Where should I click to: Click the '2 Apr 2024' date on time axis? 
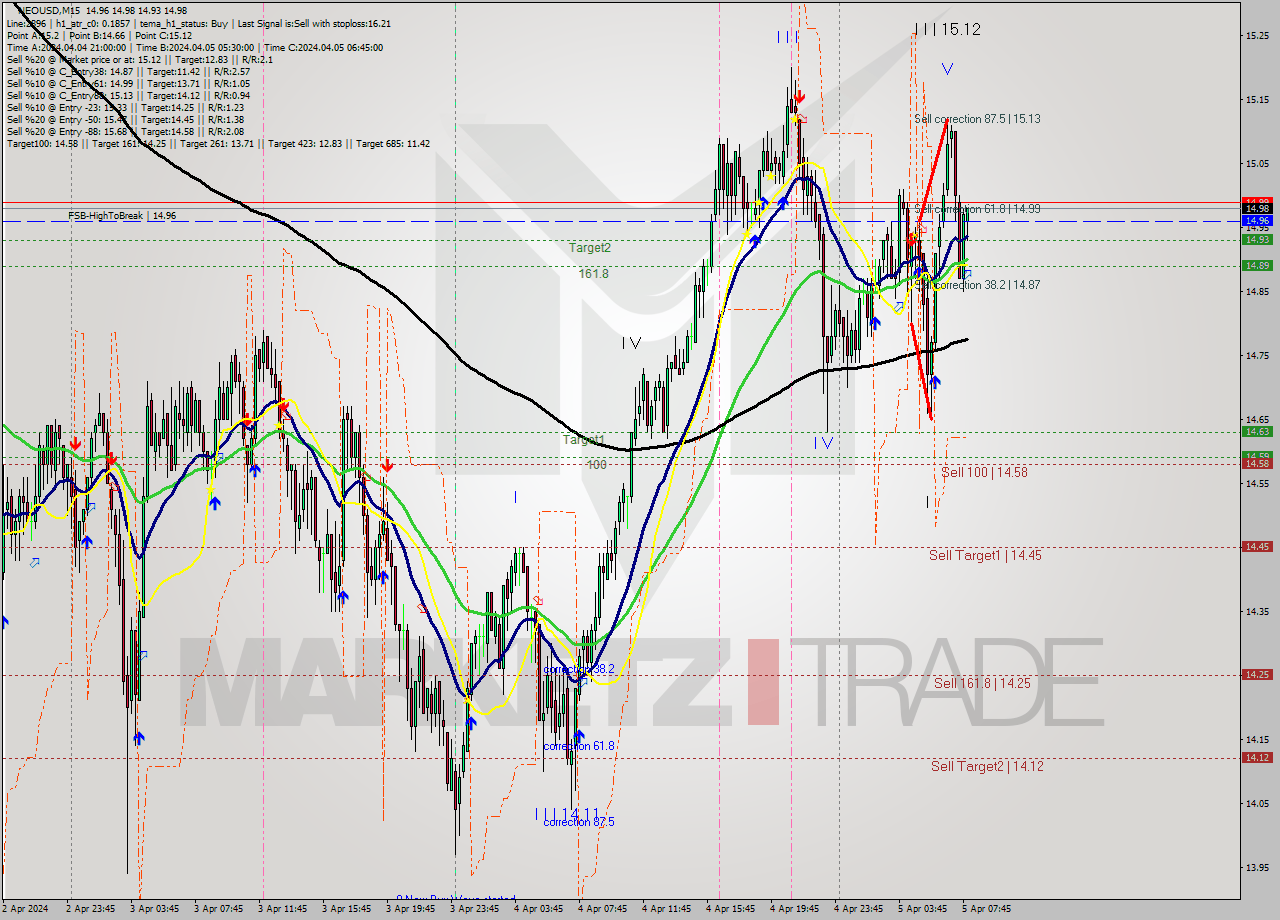tap(25, 909)
